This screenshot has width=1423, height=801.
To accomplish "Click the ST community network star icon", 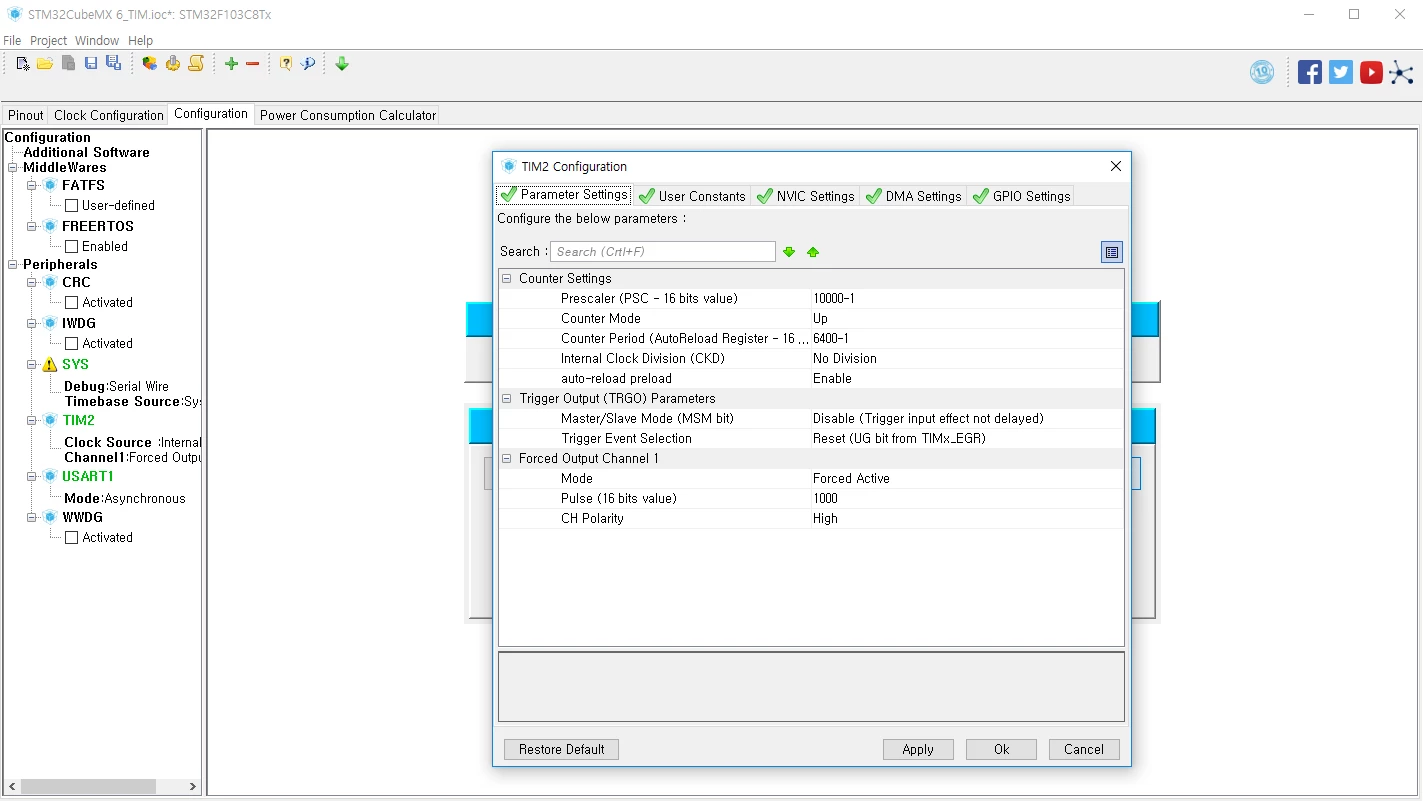I will 1401,72.
